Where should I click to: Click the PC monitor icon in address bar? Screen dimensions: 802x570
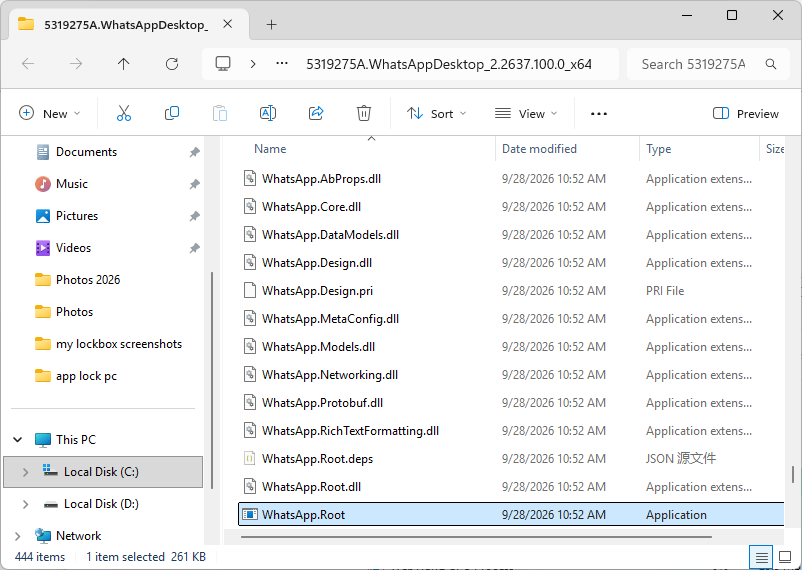pos(223,64)
